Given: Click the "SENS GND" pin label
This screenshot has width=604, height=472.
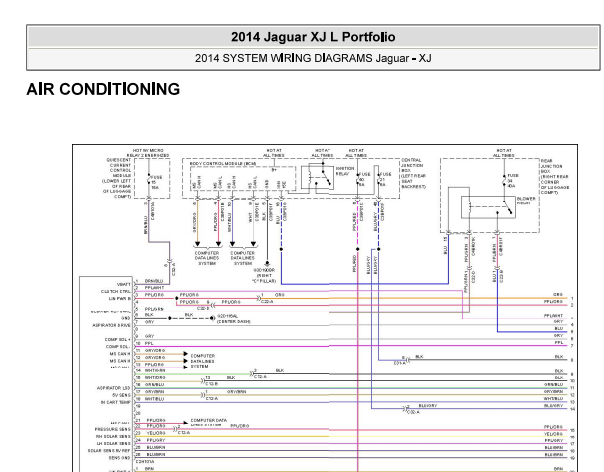Looking at the screenshot, I should coord(119,458).
